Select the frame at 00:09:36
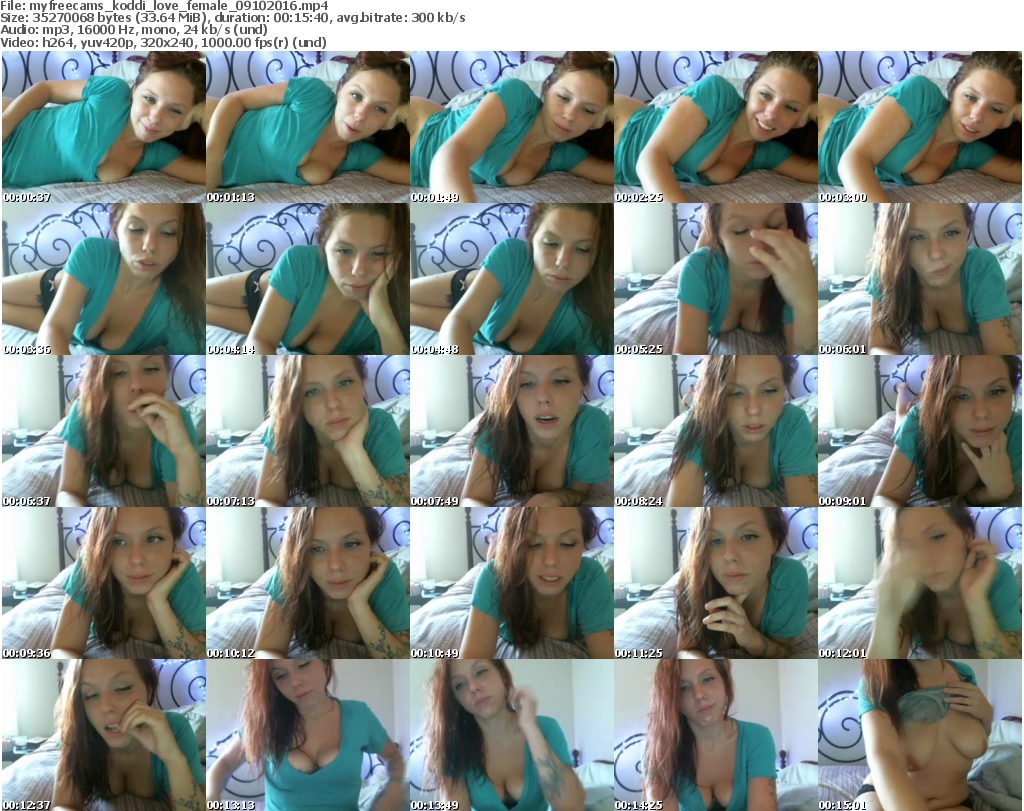This screenshot has width=1024, height=811. (103, 583)
